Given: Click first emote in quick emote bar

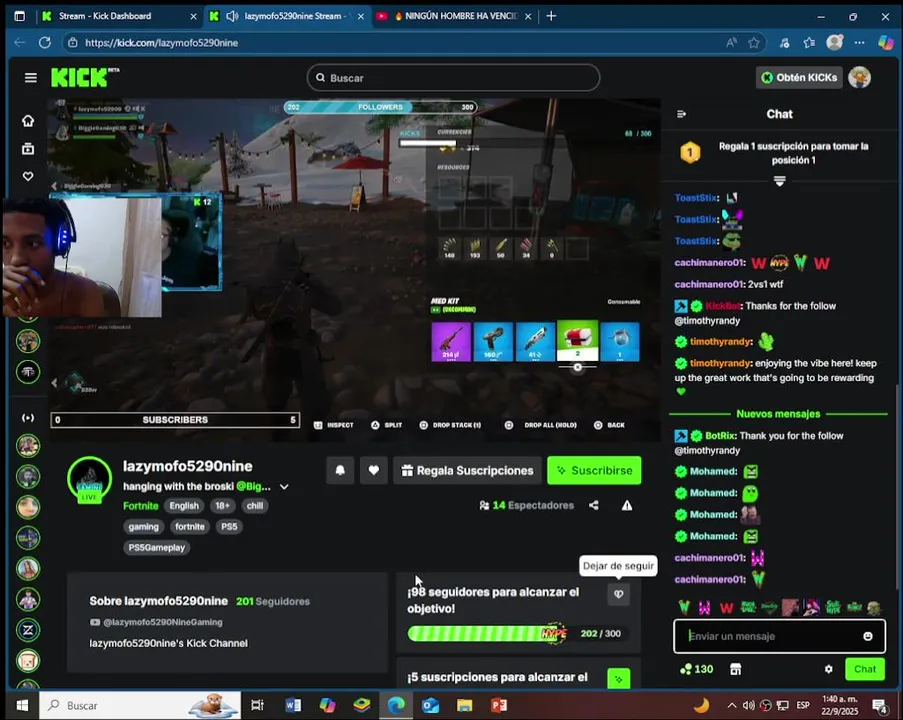Looking at the screenshot, I should point(684,607).
